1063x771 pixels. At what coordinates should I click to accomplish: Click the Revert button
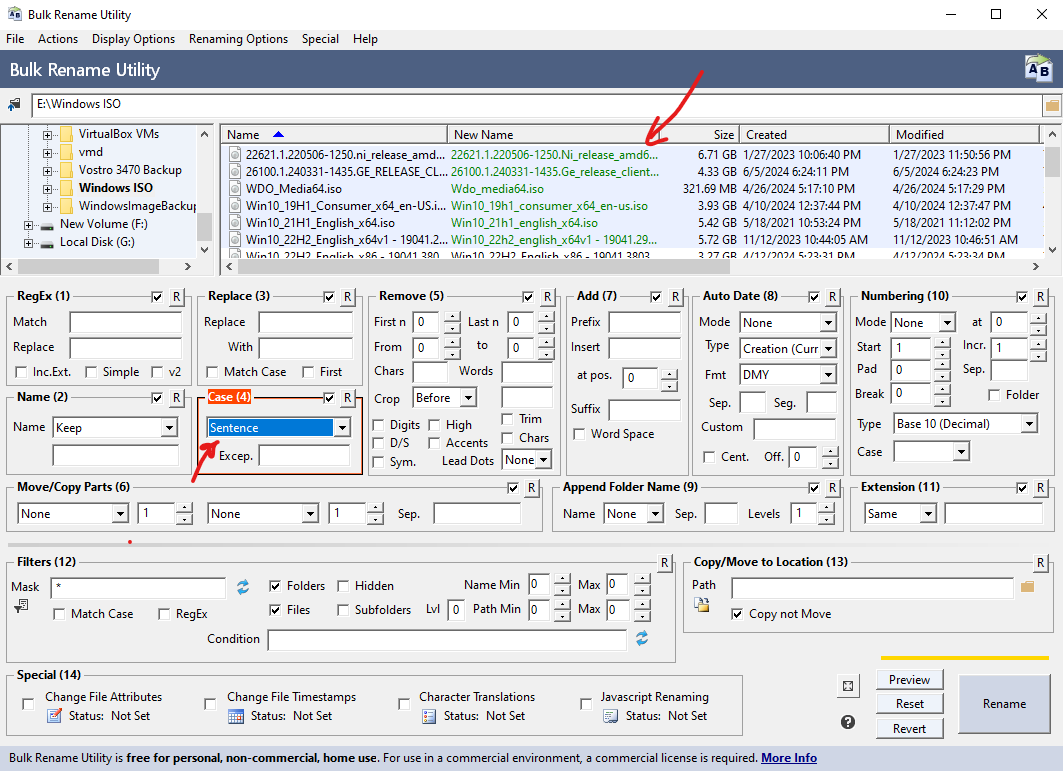(909, 729)
